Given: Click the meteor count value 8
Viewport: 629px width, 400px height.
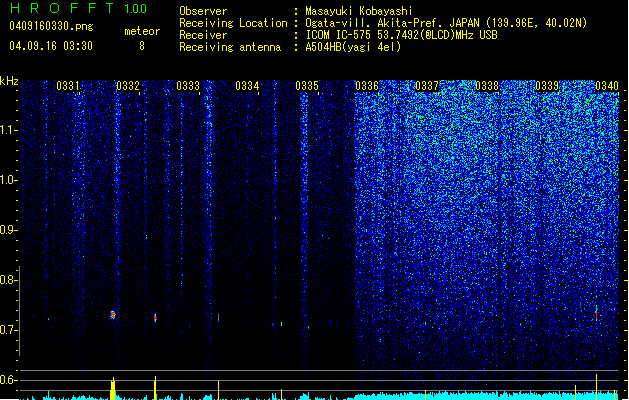Looking at the screenshot, I should (x=142, y=46).
